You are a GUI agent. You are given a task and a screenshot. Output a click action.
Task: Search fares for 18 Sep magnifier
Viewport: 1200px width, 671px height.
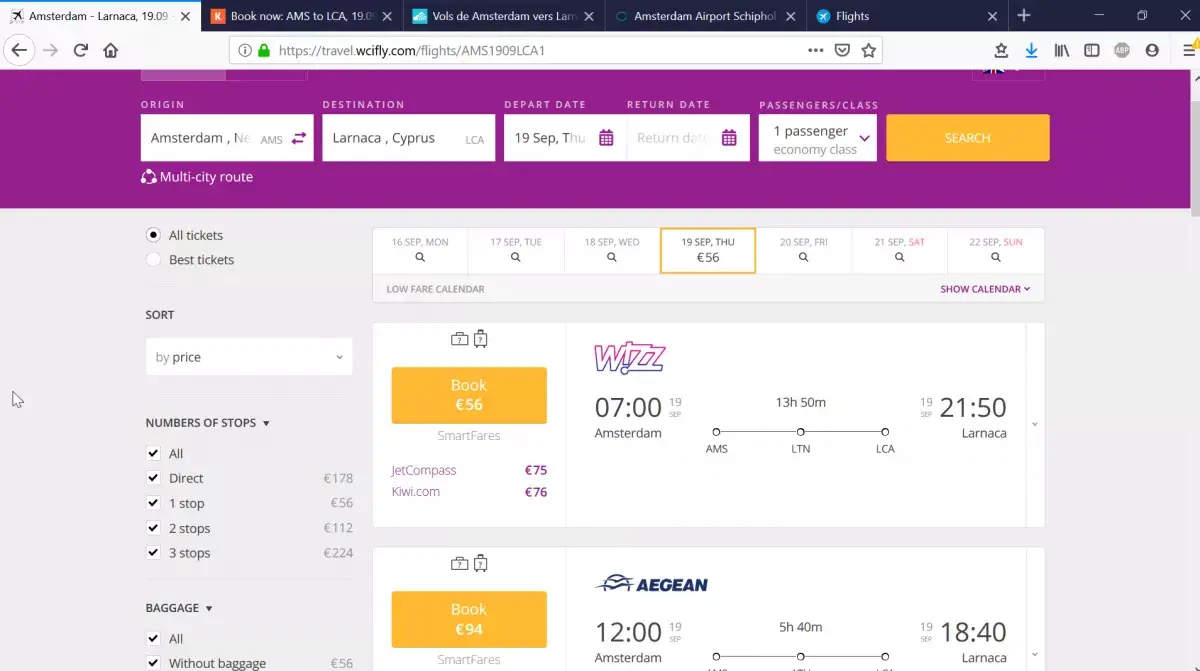(x=612, y=257)
